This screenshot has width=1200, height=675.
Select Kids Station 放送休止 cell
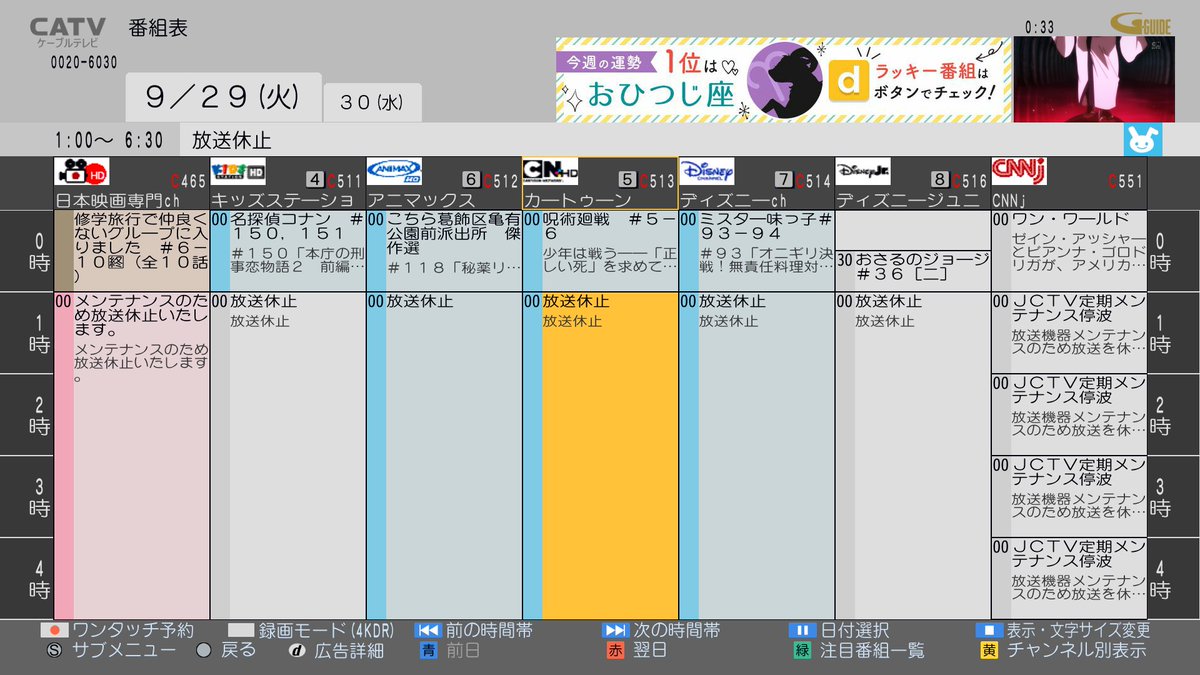(288, 455)
